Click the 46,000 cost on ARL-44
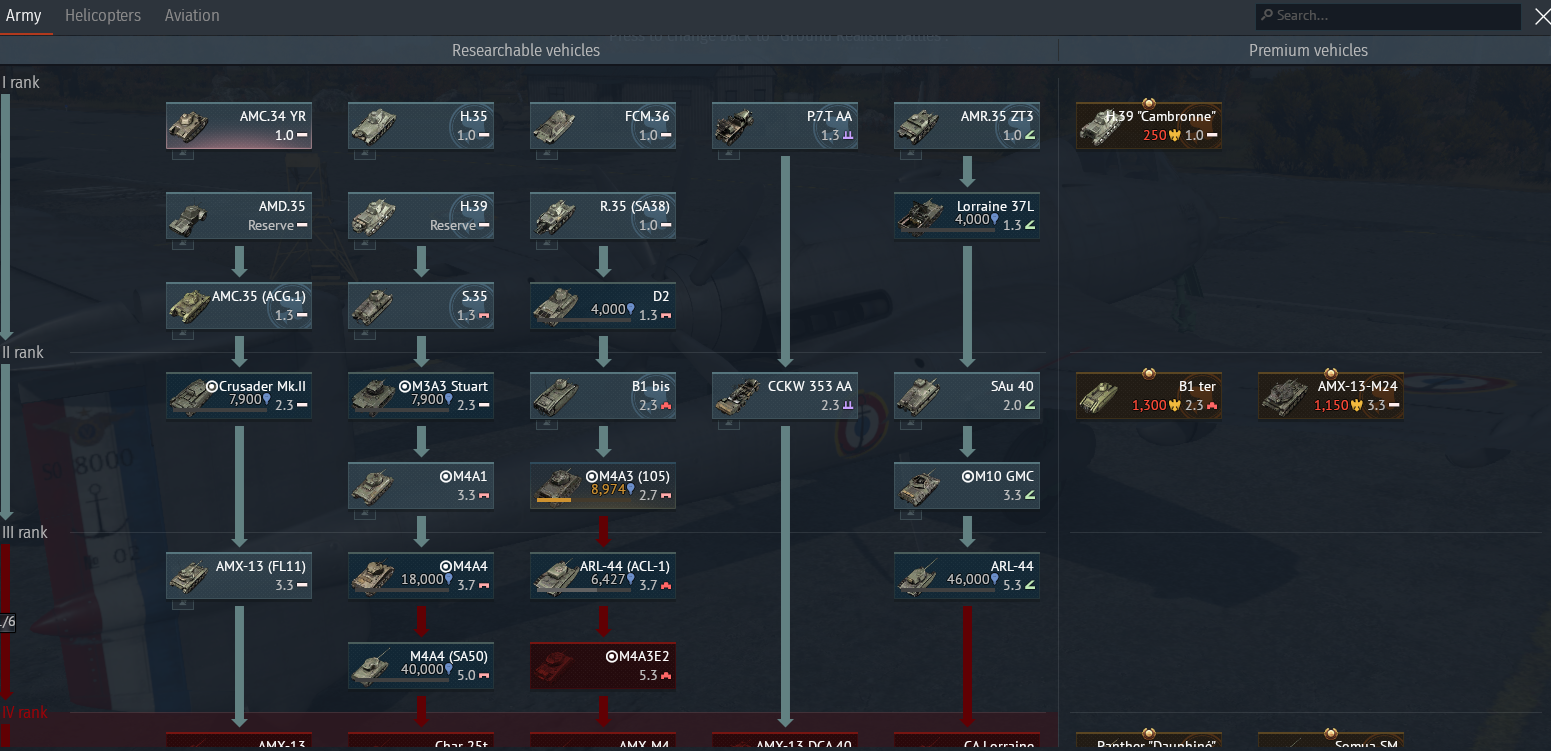Screen dimensions: 1551x751 coord(968,579)
